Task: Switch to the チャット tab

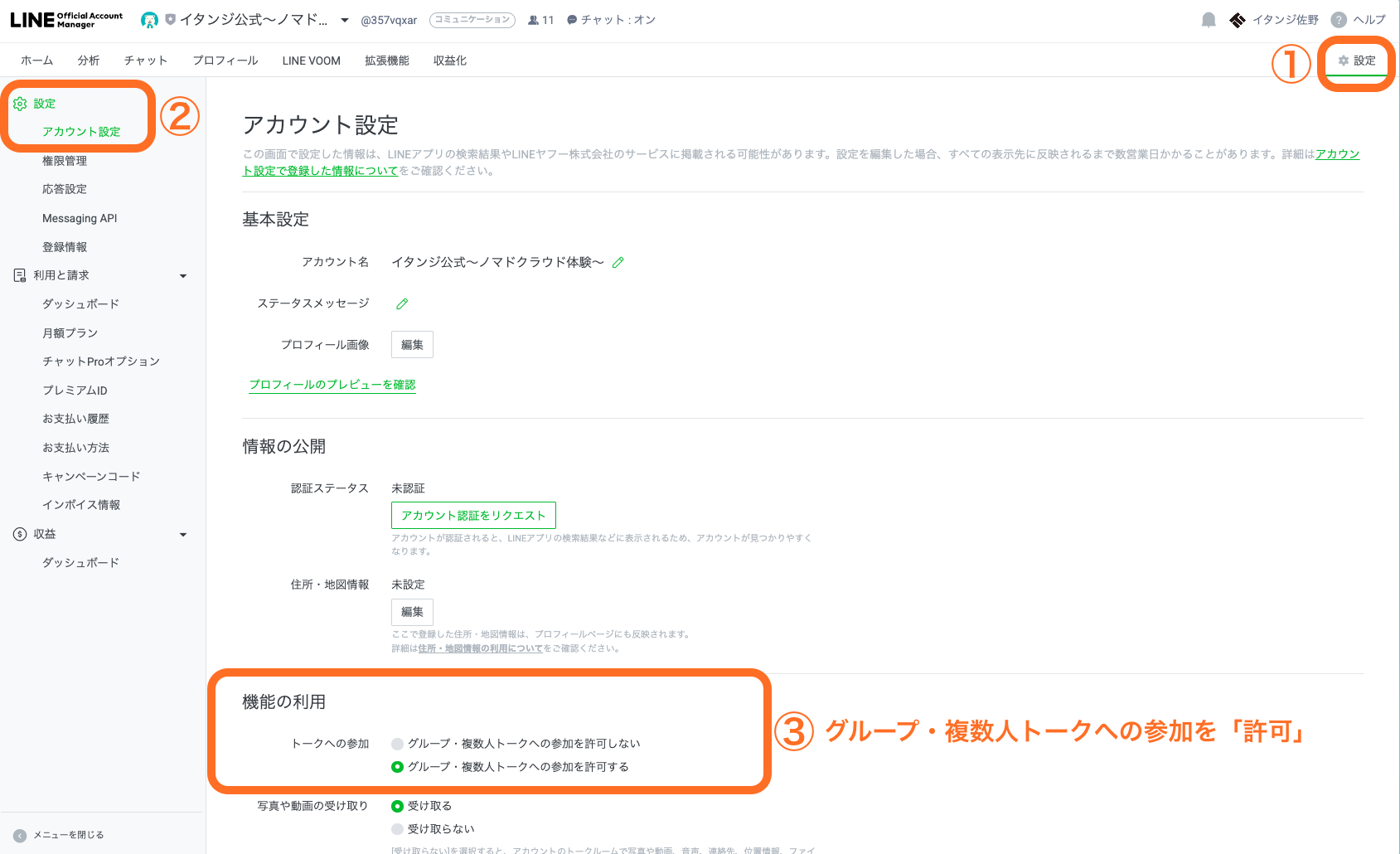Action: (146, 61)
